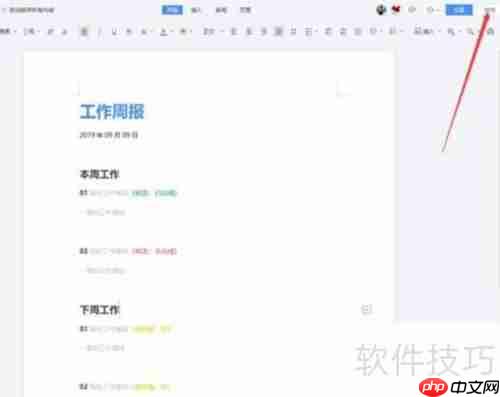Viewport: 500px width, 397px height.
Task: Toggle italic formatting in the toolbar
Action: (x=99, y=32)
